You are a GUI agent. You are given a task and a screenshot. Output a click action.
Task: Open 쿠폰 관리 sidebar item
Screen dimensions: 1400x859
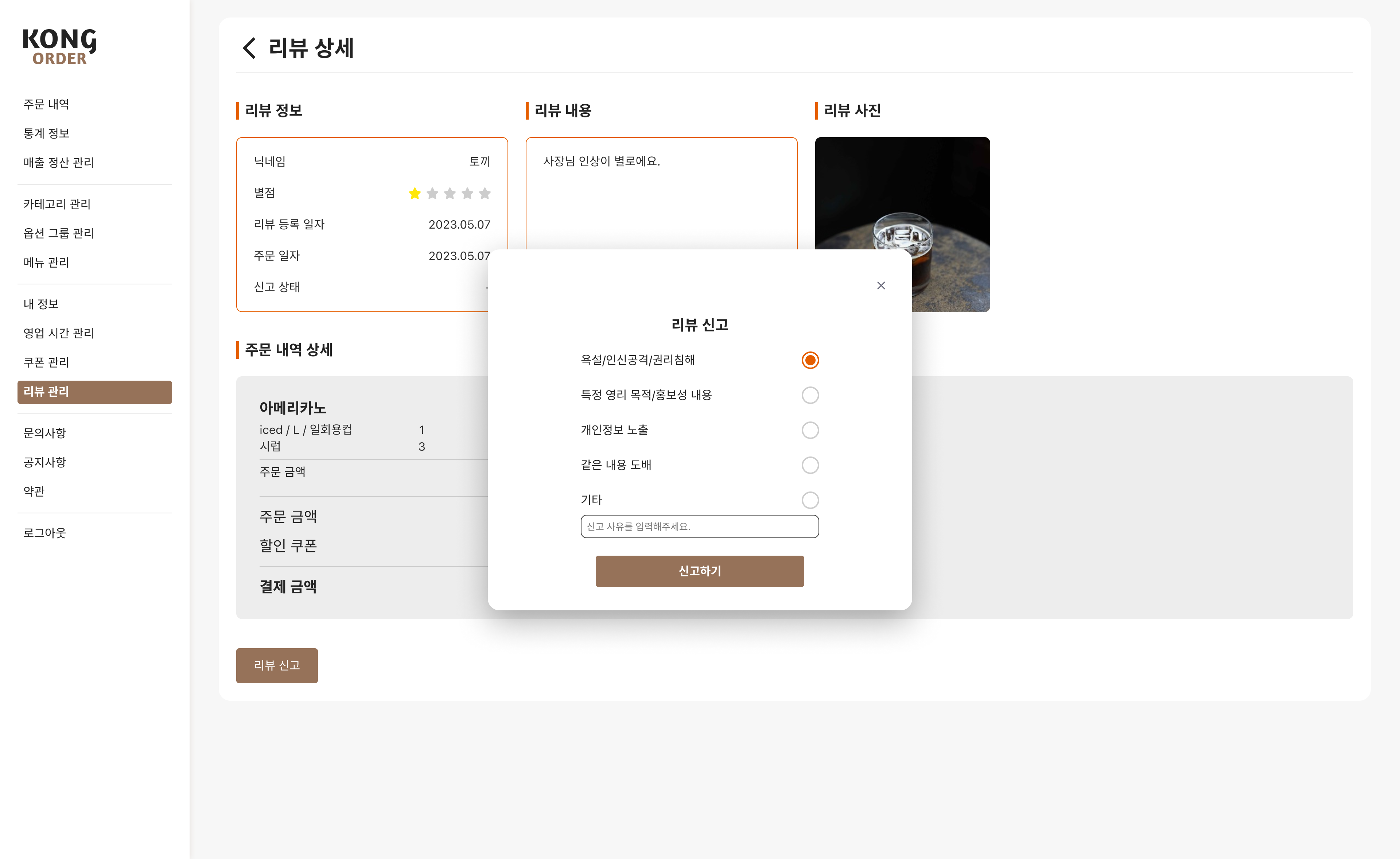click(46, 362)
